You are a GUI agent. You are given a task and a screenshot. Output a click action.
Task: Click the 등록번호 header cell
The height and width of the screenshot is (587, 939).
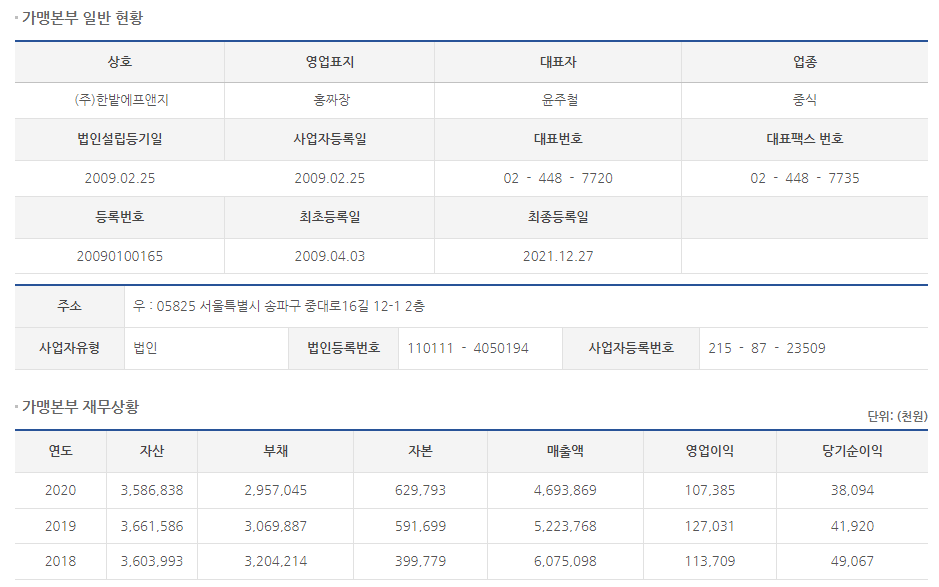click(x=120, y=217)
